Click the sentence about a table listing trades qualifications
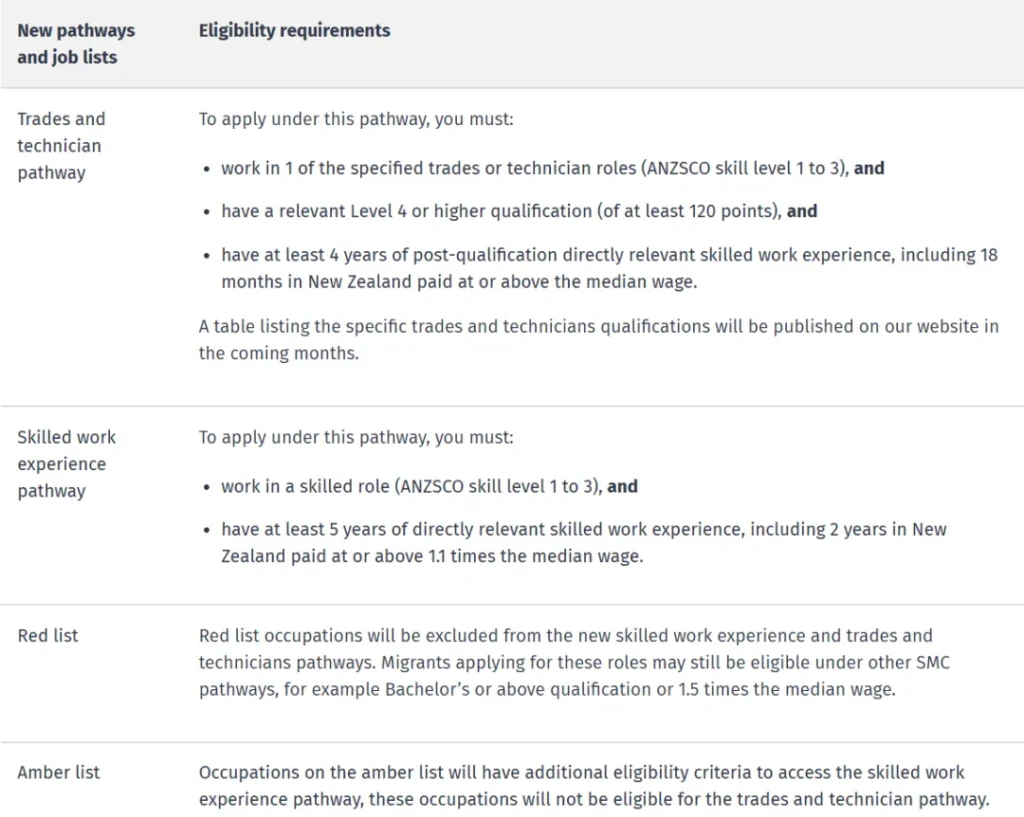Screen dimensions: 1024x817 click(x=598, y=340)
